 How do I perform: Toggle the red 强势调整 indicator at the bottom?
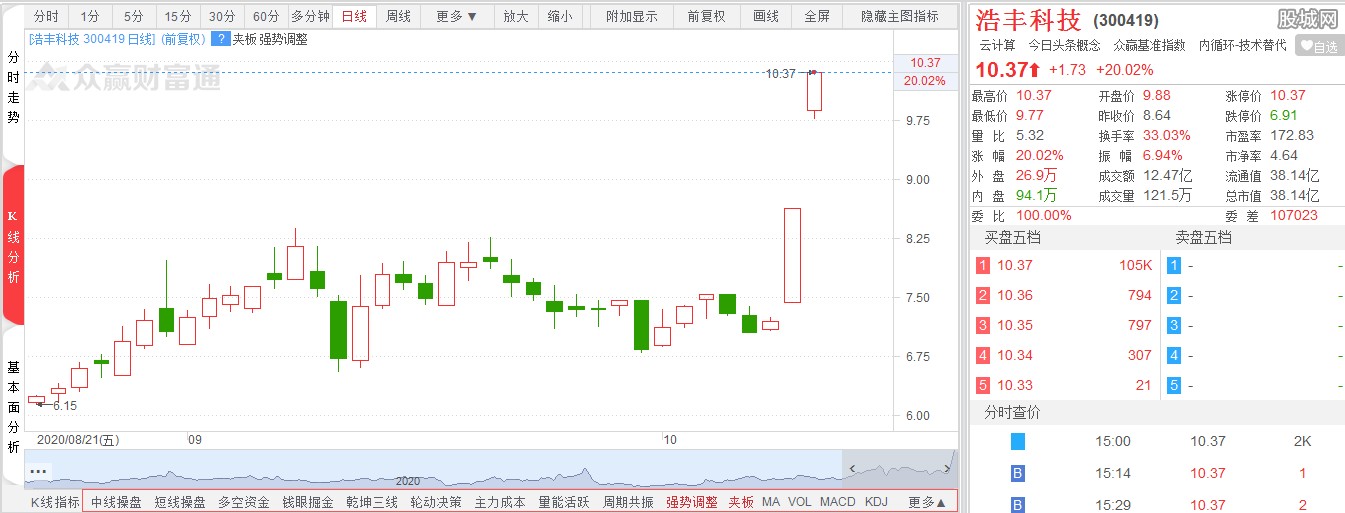tap(692, 502)
